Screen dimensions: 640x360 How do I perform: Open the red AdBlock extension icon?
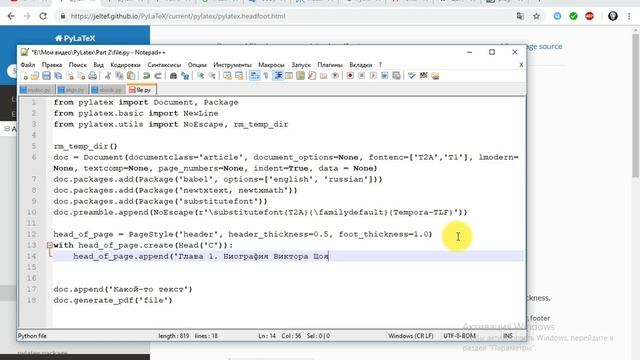pos(589,16)
